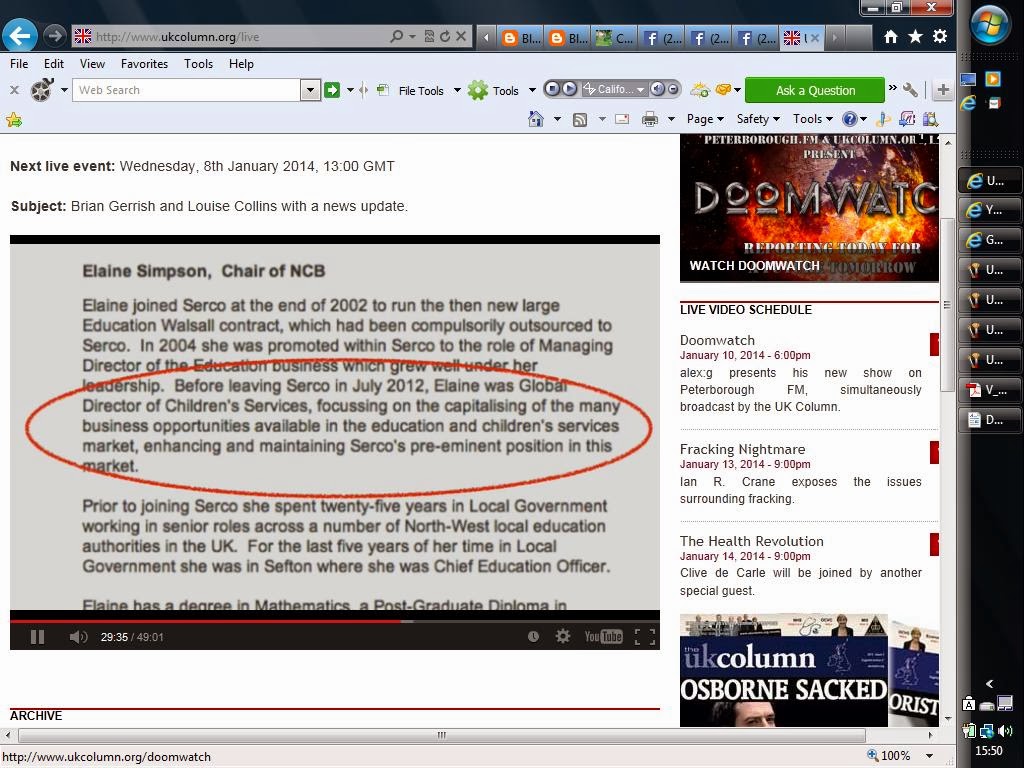The height and width of the screenshot is (768, 1024).
Task: Click the film reel toolbar icon
Action: 42,90
